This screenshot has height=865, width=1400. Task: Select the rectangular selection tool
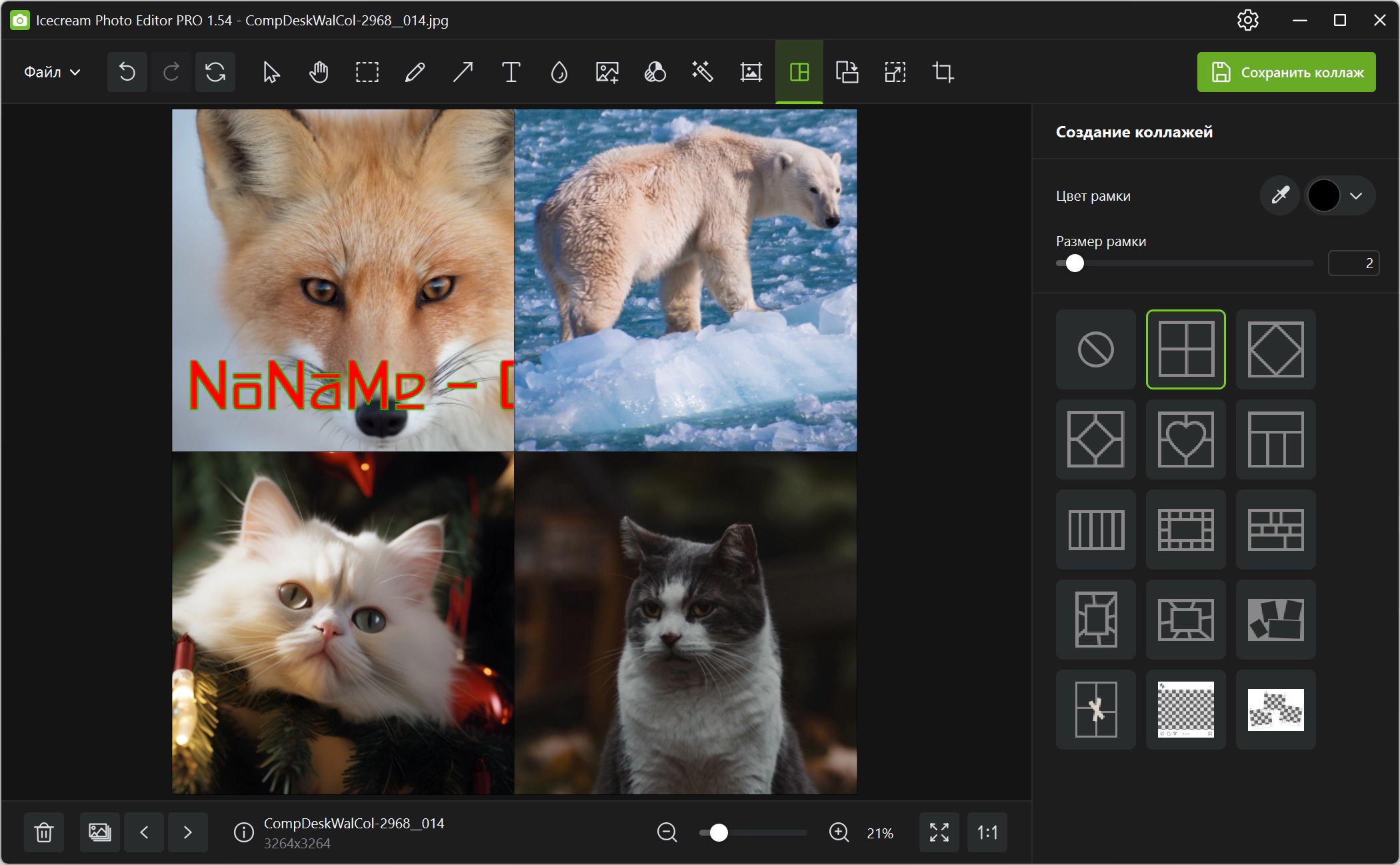(x=367, y=72)
